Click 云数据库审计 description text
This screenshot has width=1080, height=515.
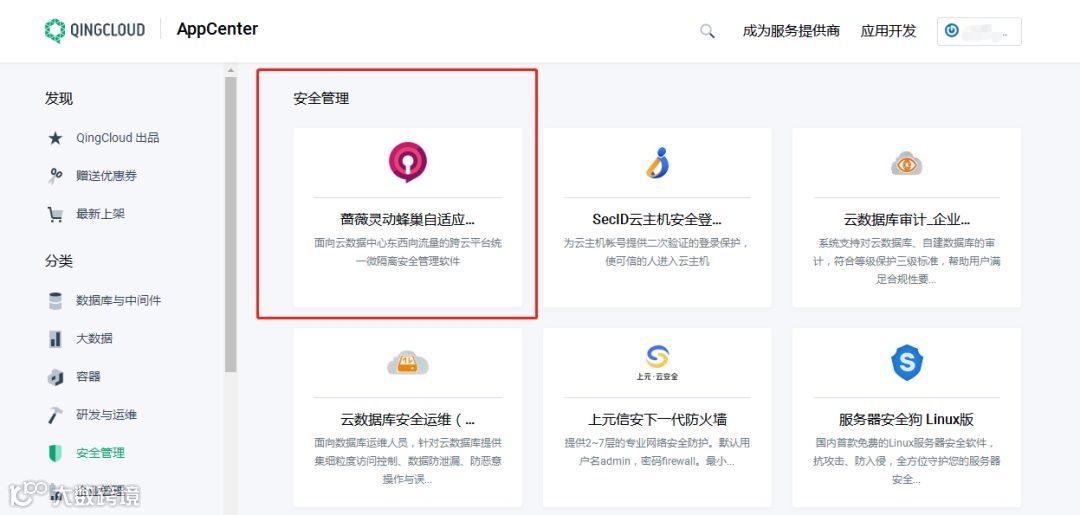[906, 262]
